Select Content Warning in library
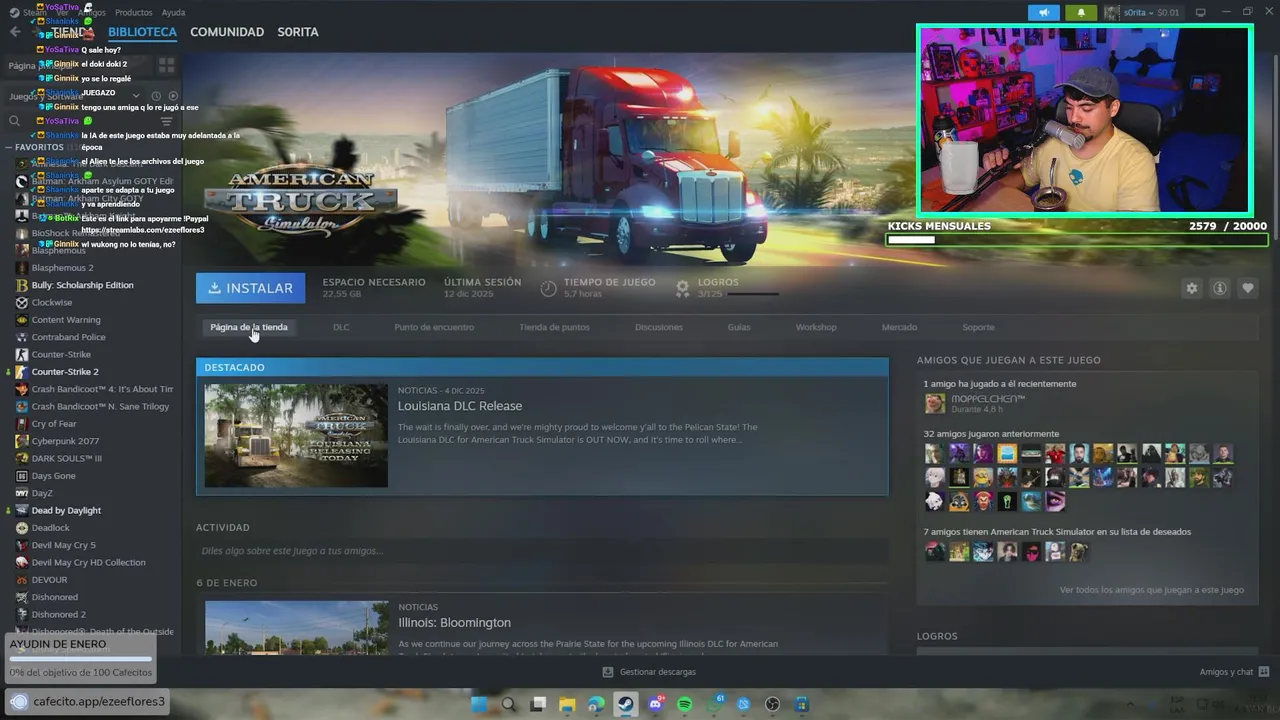Image resolution: width=1280 pixels, height=720 pixels. tap(66, 320)
